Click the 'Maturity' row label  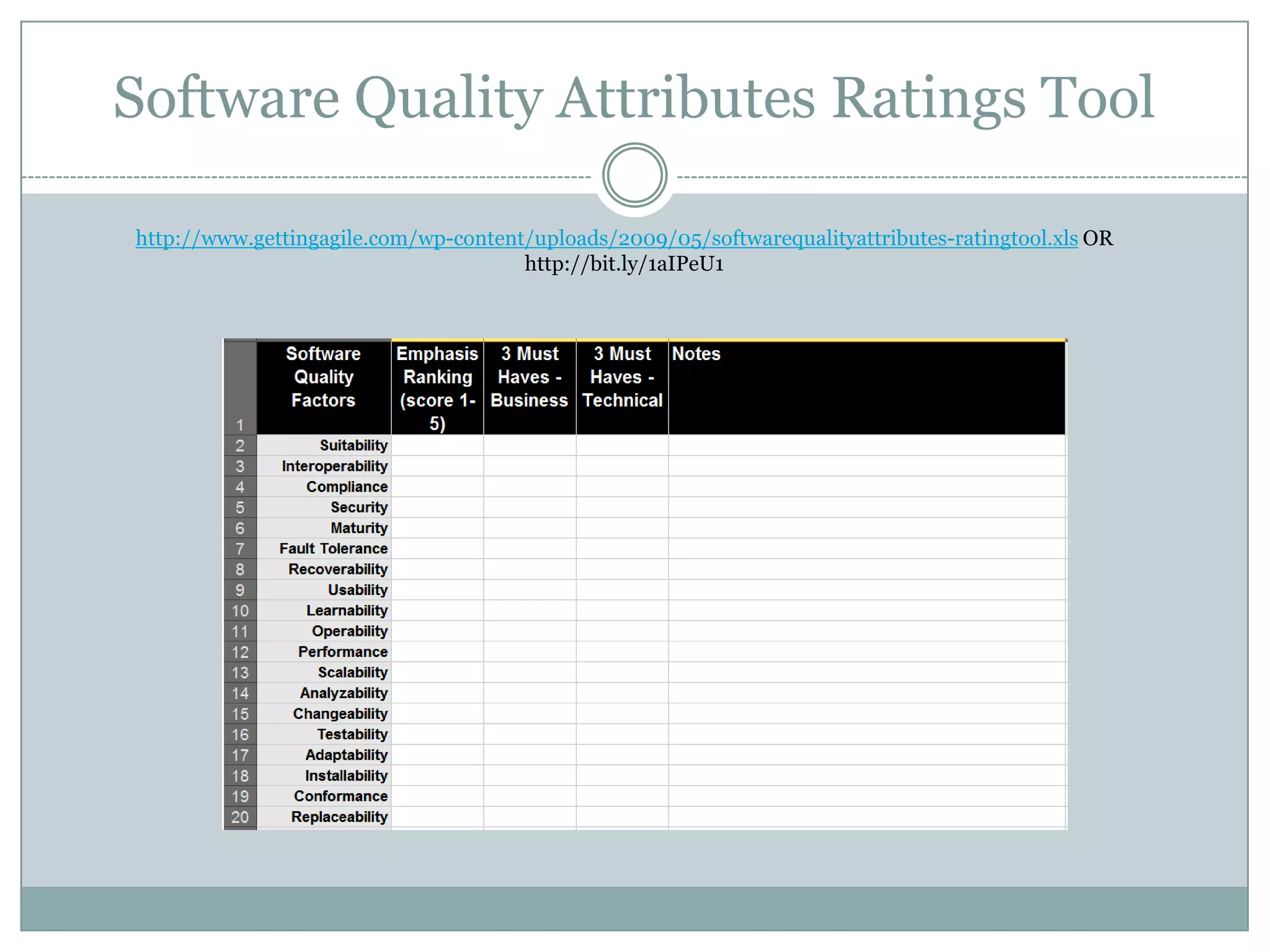pyautogui.click(x=359, y=528)
